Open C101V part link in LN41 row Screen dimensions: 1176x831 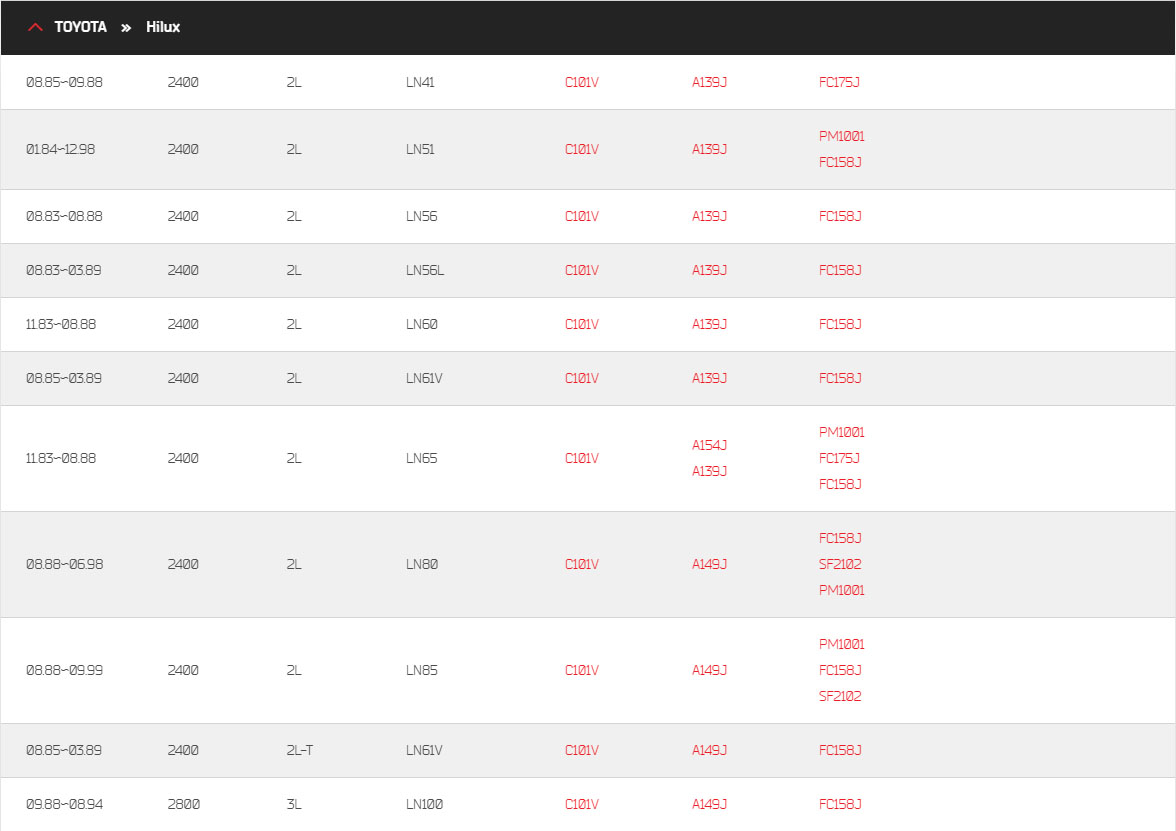[581, 82]
